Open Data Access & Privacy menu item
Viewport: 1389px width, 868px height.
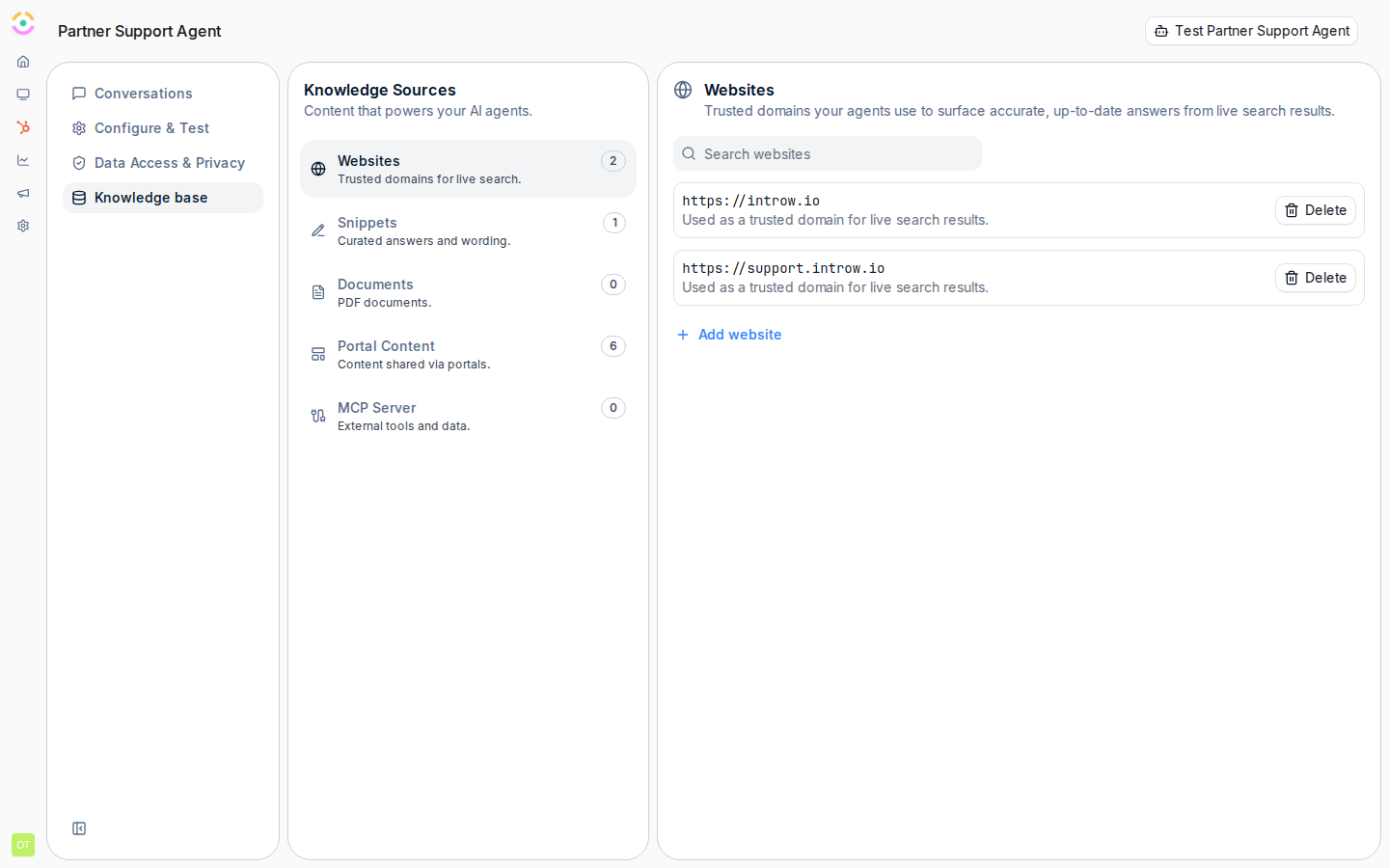pos(163,163)
